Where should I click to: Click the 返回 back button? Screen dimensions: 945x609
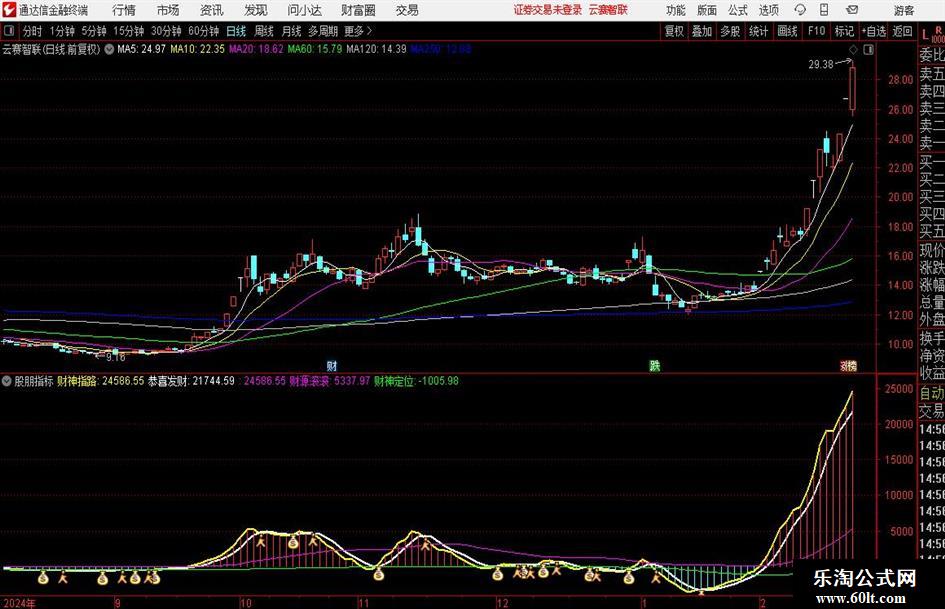[x=902, y=31]
